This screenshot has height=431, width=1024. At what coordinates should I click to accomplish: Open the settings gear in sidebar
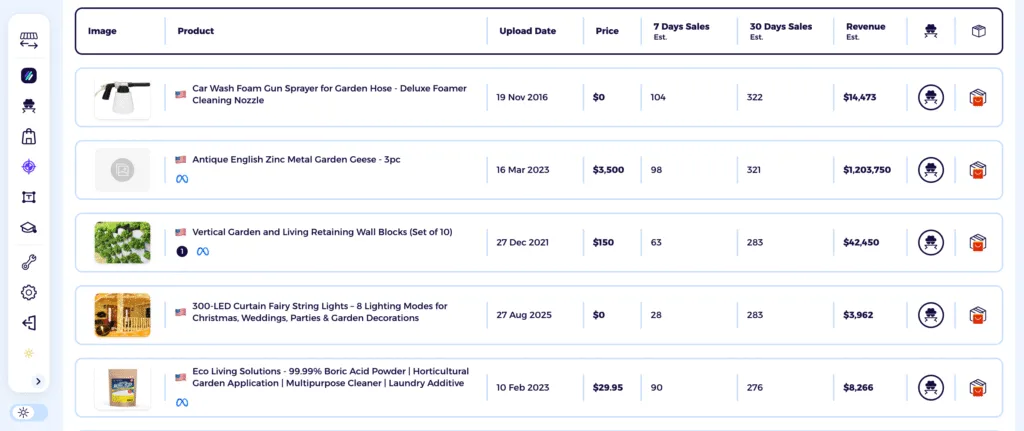click(x=28, y=293)
